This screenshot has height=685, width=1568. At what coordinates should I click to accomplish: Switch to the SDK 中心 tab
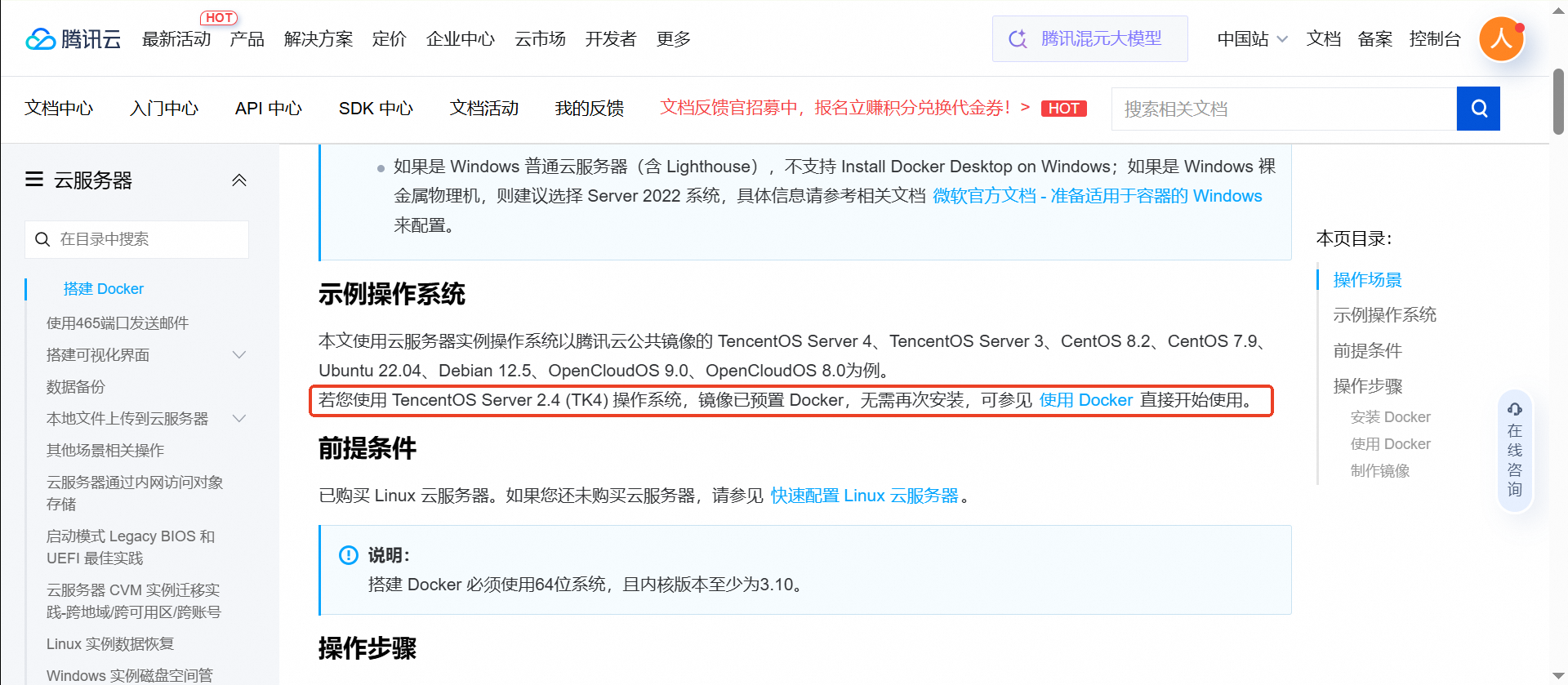click(x=376, y=109)
